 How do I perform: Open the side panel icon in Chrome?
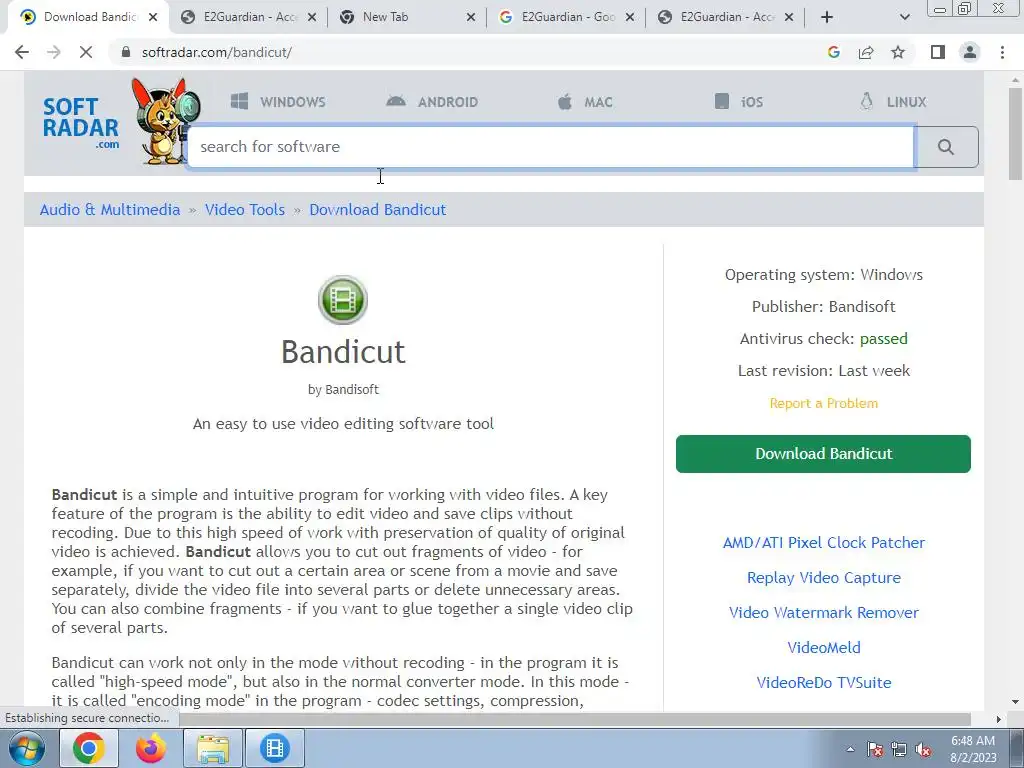click(938, 52)
